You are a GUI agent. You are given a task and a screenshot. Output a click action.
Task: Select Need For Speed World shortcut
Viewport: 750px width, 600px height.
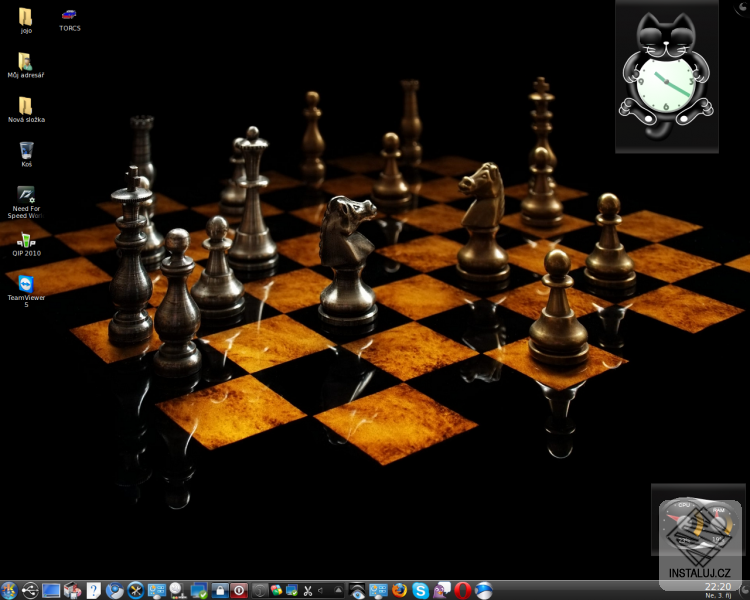tap(26, 202)
